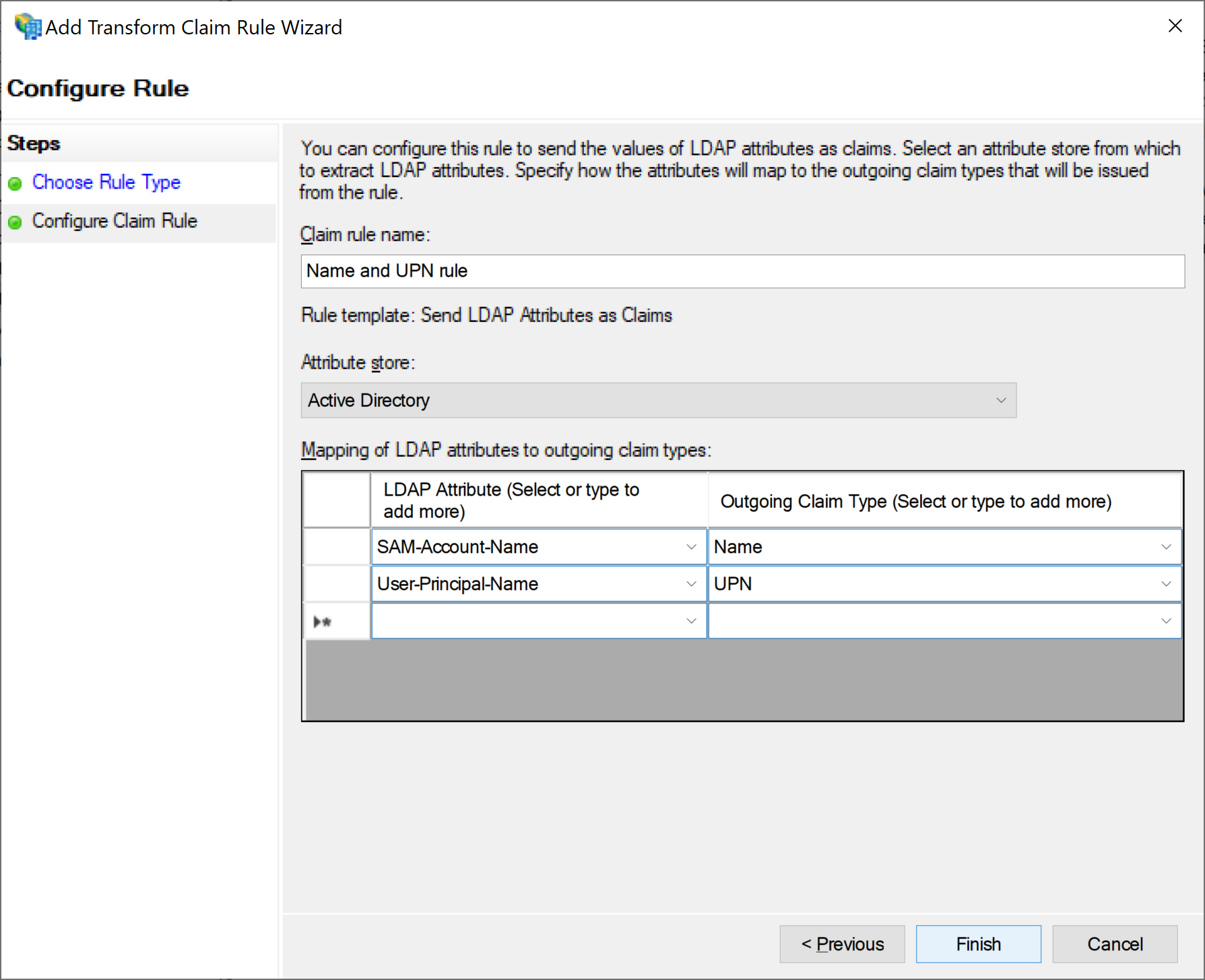Click the Configure Rule heading

tap(98, 88)
